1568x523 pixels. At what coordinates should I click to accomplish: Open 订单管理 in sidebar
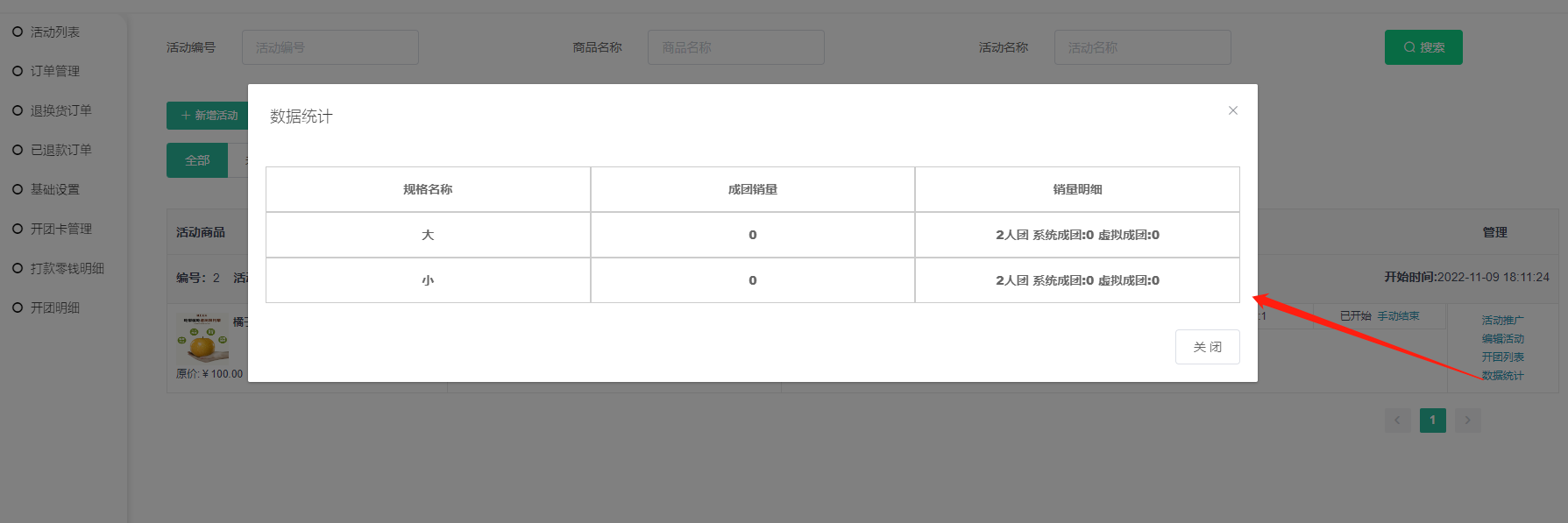[54, 71]
